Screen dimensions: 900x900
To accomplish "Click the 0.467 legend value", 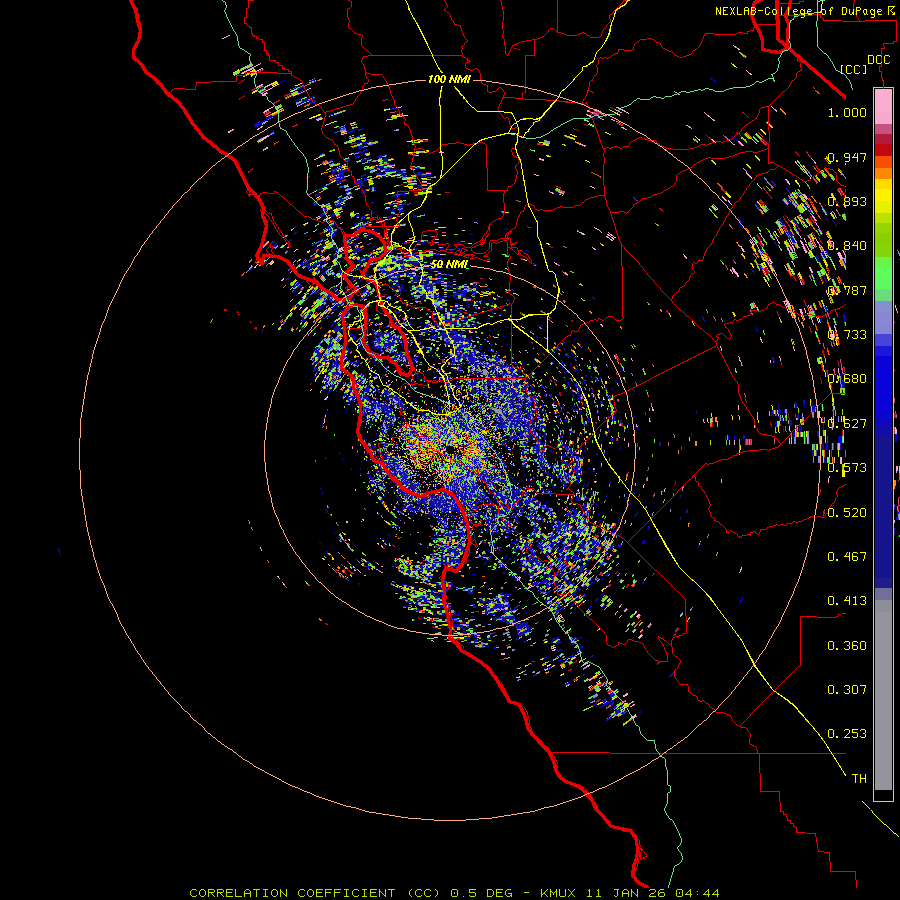I will pos(847,557).
